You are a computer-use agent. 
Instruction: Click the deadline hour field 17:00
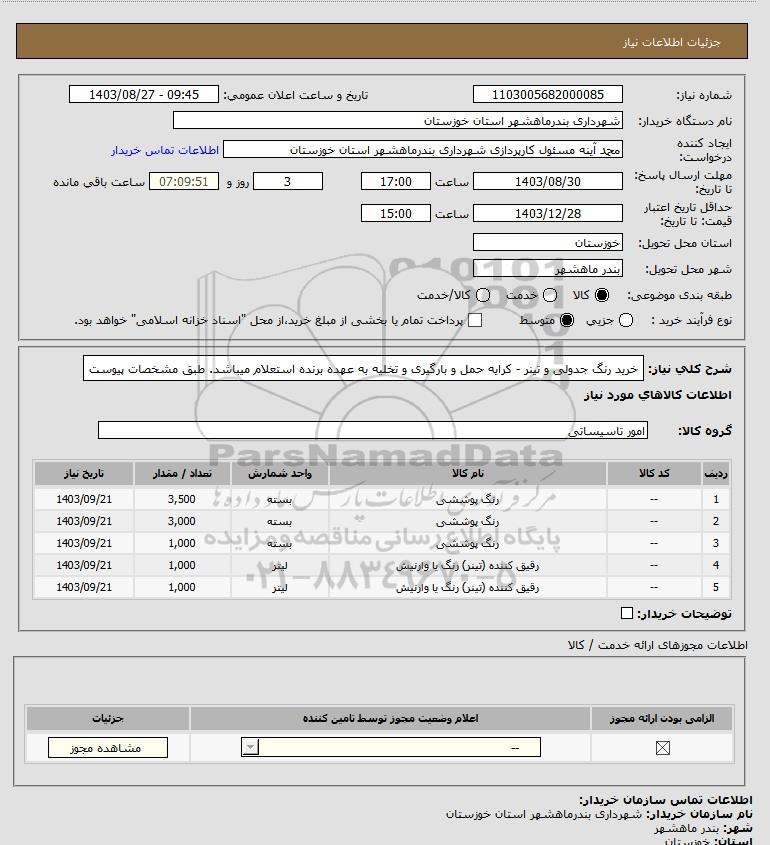pyautogui.click(x=396, y=182)
